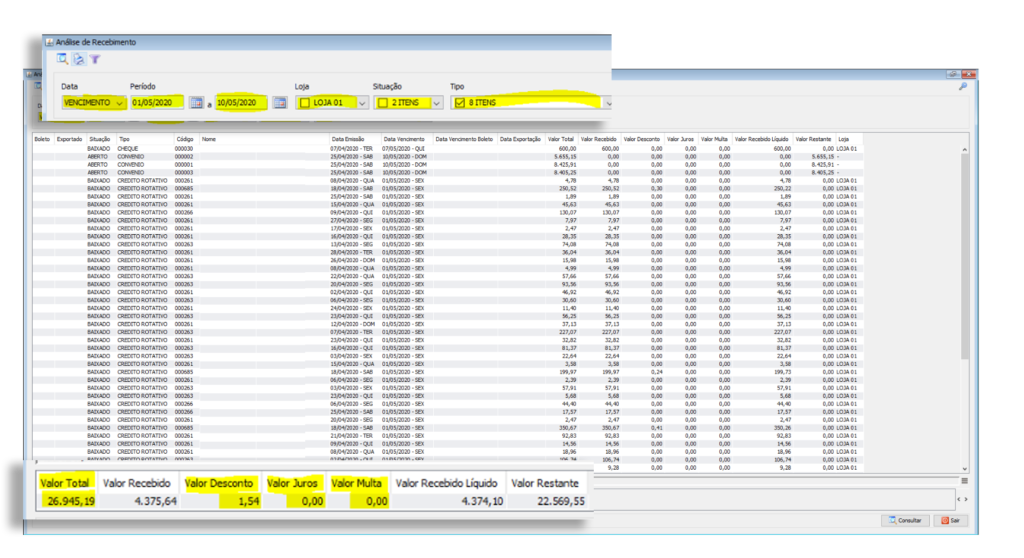Sort by the Situação column header
This screenshot has width=1024, height=558.
click(x=100, y=139)
